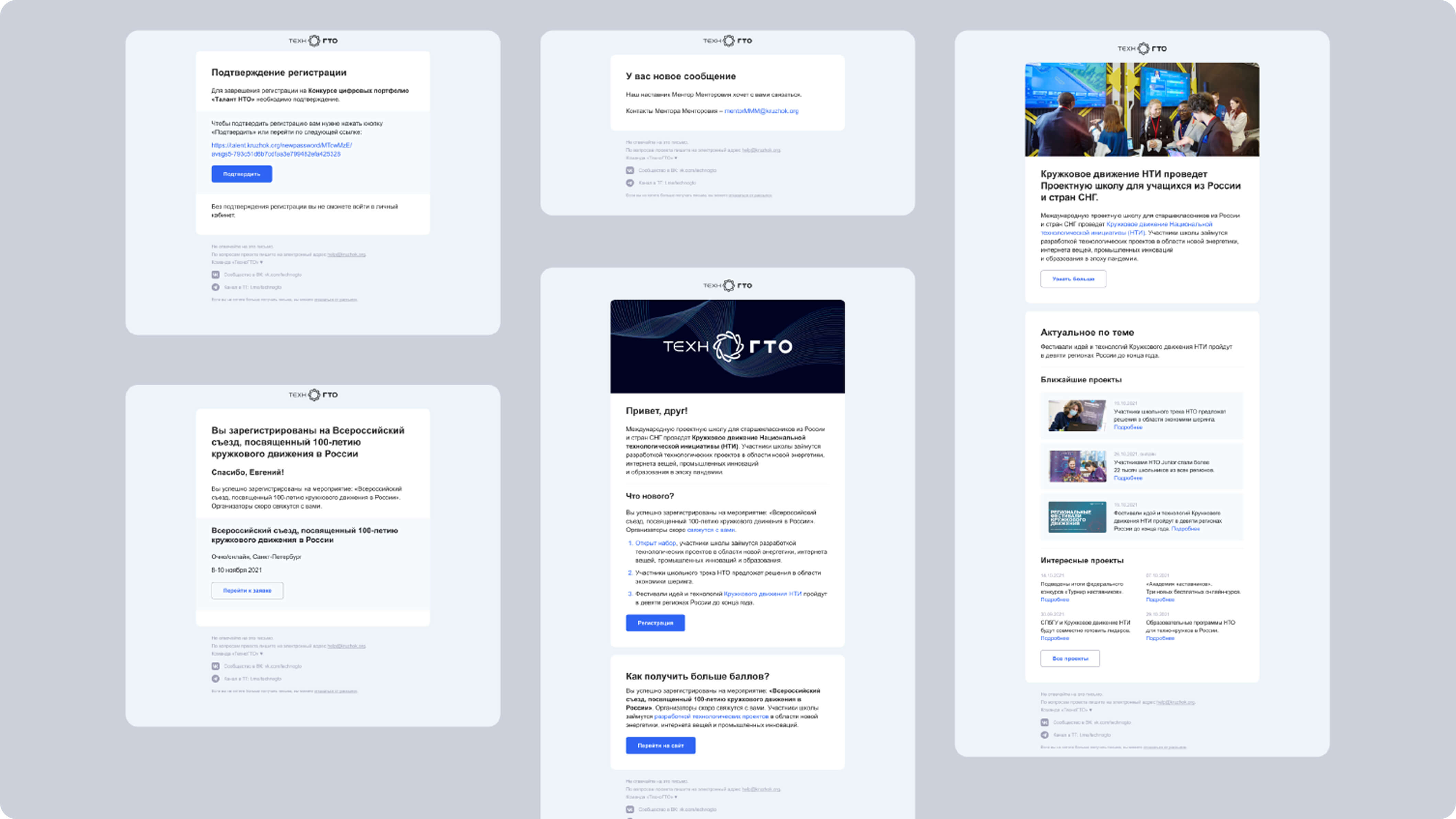The height and width of the screenshot is (819, 1456).
Task: Click Telegram icon under the congress registration email
Action: tap(215, 679)
